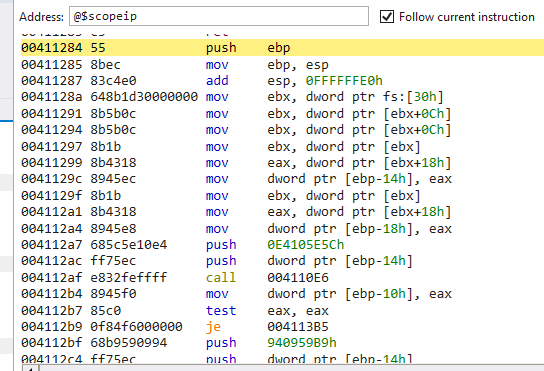Click the Address input field

(x=219, y=16)
